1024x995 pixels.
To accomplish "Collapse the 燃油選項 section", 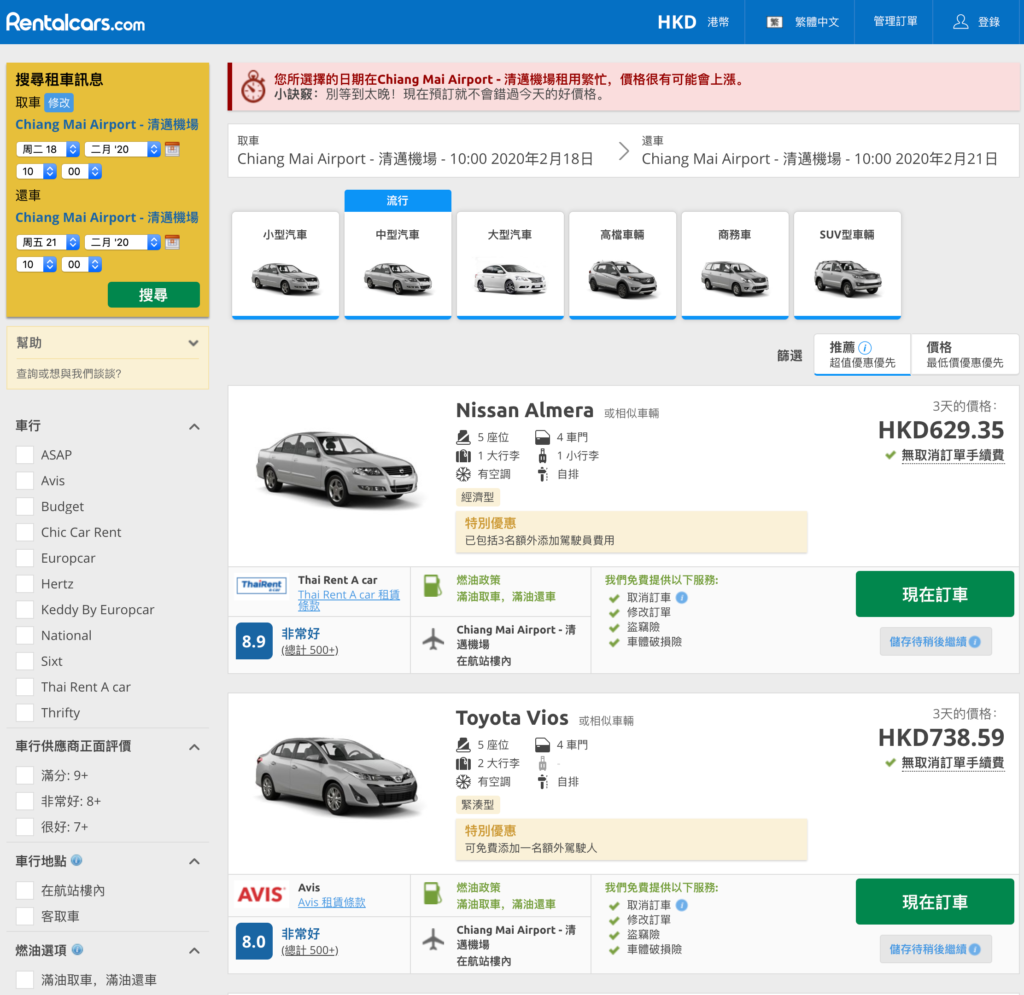I will (x=194, y=951).
